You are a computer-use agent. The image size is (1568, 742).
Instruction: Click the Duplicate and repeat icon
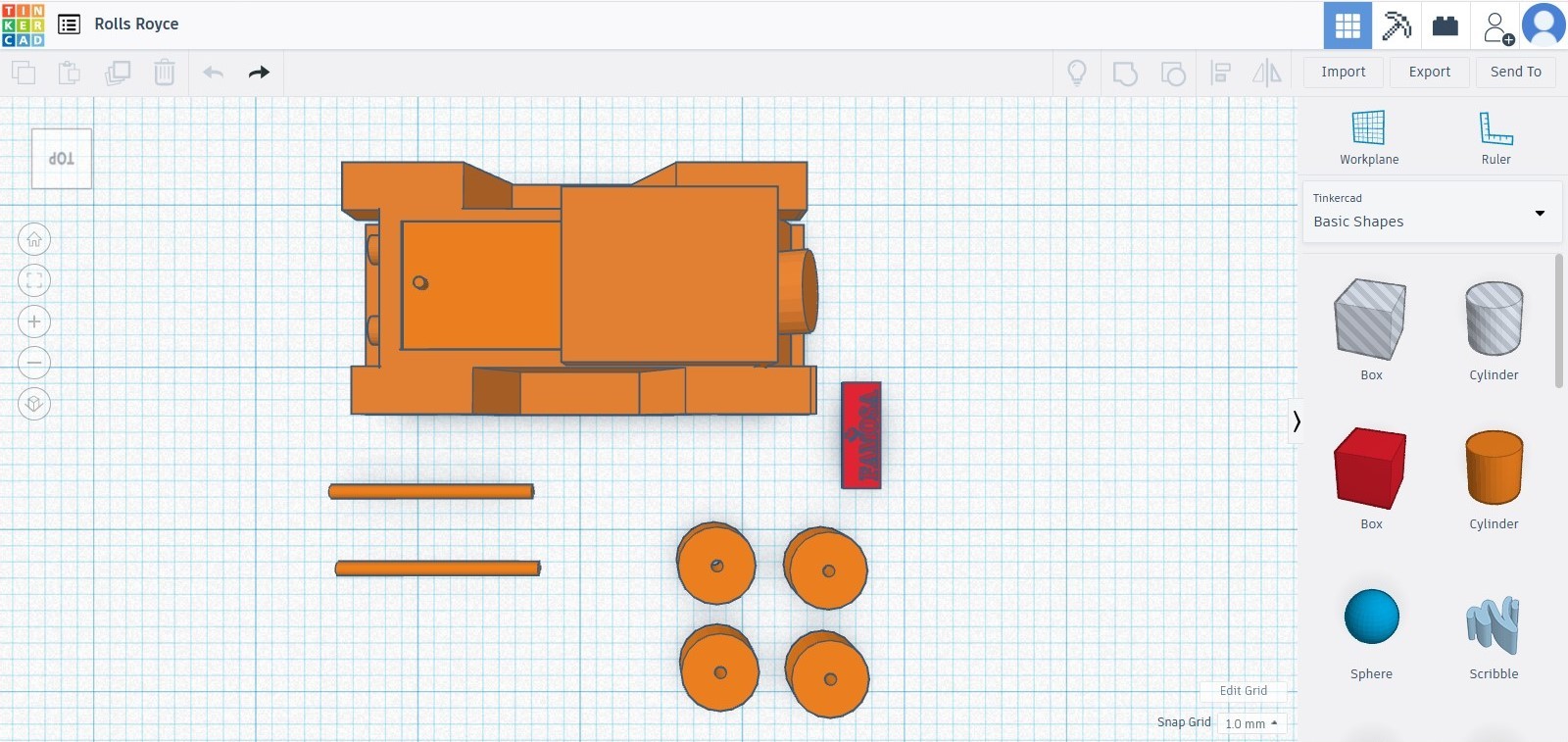[118, 73]
